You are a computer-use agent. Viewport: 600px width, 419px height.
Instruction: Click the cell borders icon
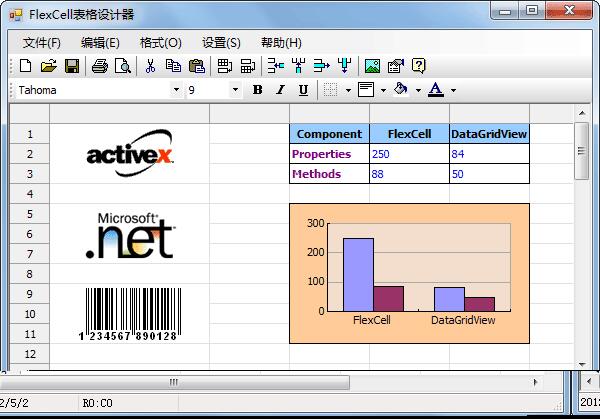[x=331, y=90]
